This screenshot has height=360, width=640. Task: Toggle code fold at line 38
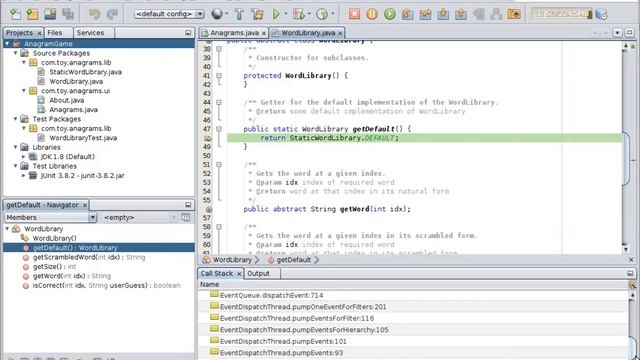219,49
